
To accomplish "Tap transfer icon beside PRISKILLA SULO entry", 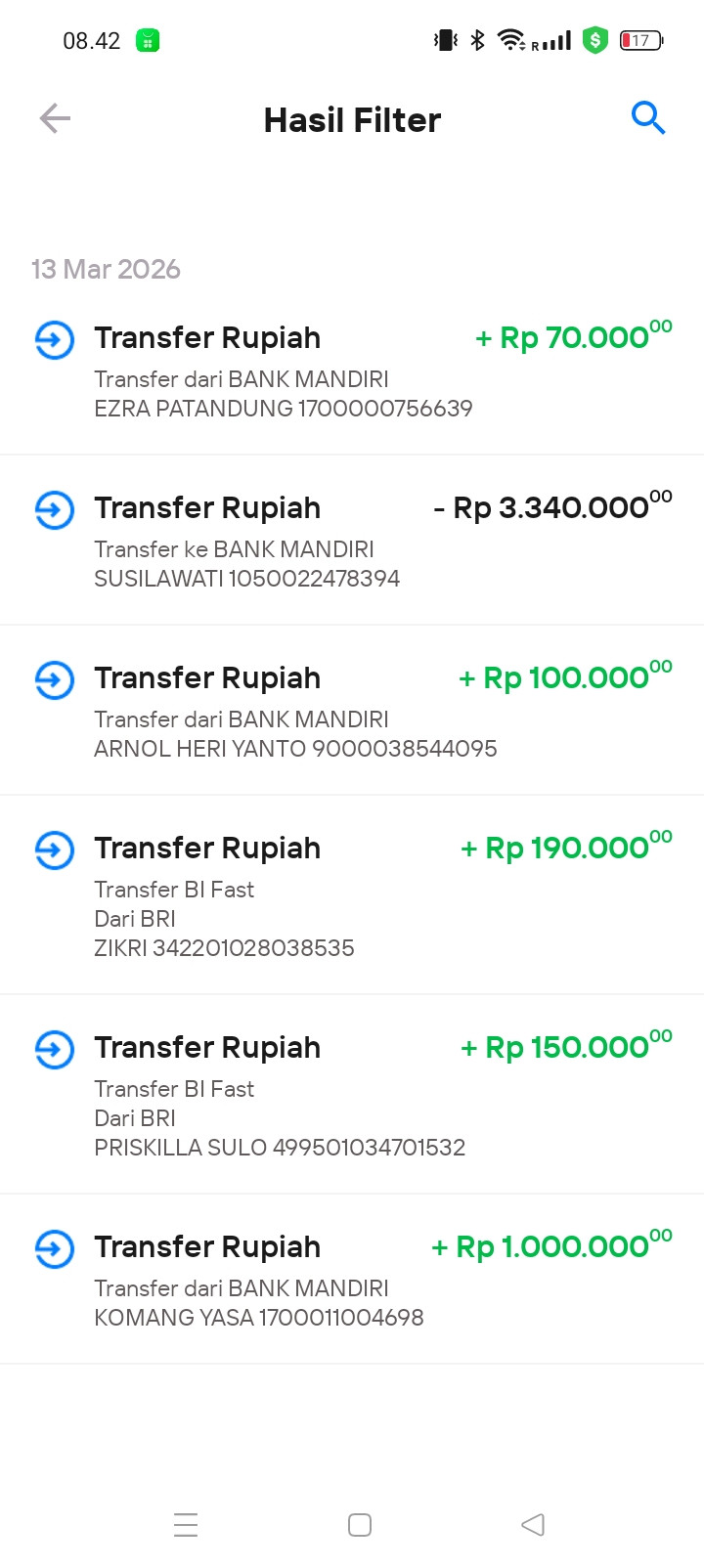I will [x=55, y=1050].
